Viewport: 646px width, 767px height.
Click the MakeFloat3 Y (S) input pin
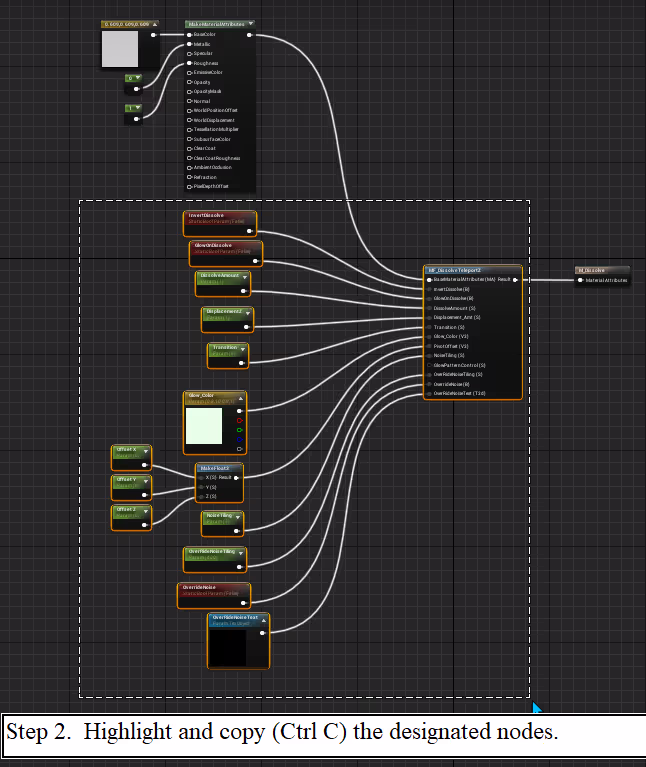(201, 487)
